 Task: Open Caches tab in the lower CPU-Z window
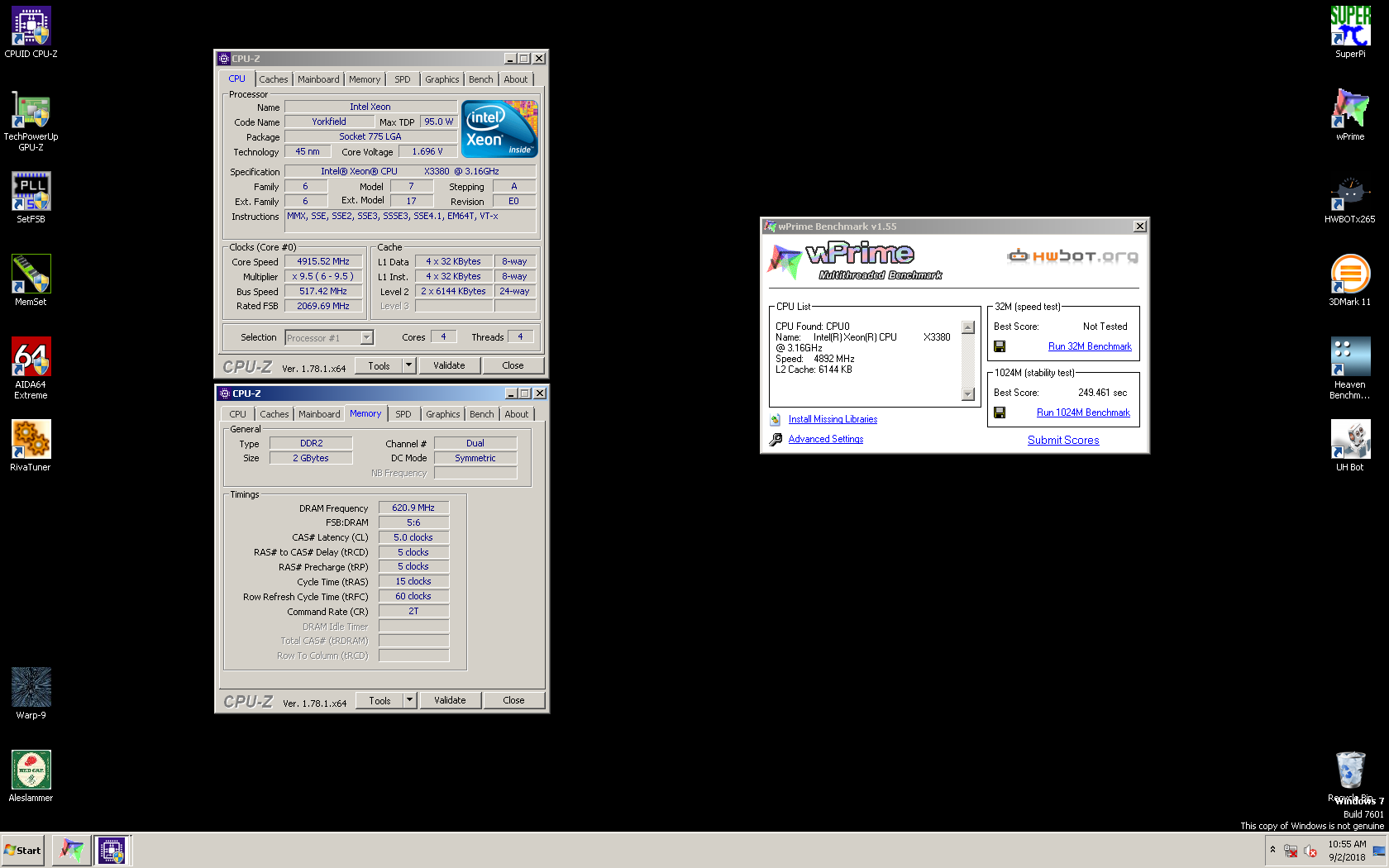point(274,414)
